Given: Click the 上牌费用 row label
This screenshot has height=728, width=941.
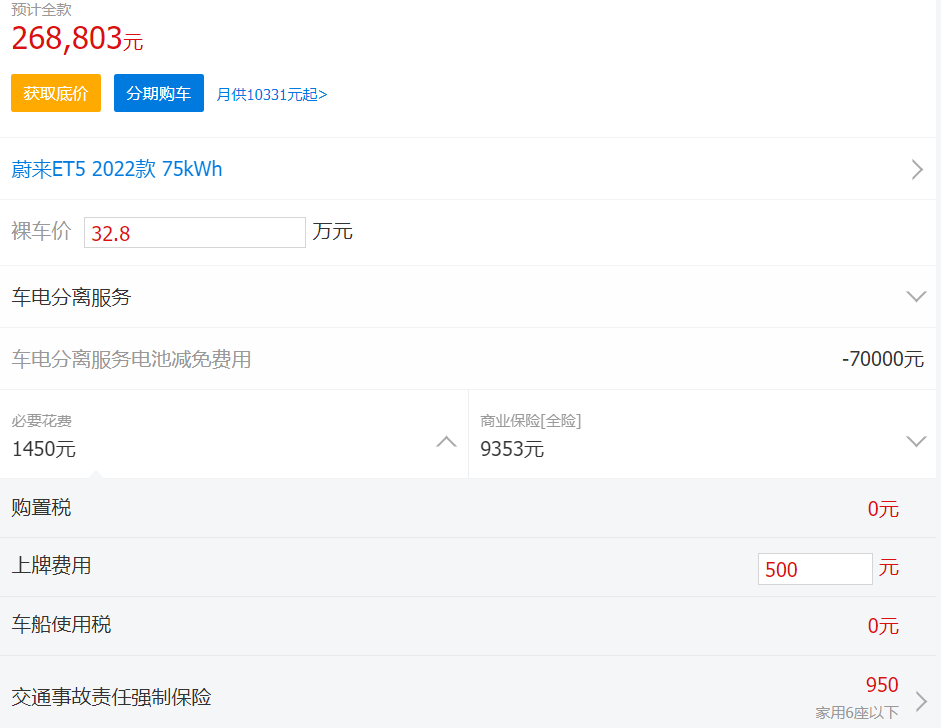Looking at the screenshot, I should [x=52, y=566].
